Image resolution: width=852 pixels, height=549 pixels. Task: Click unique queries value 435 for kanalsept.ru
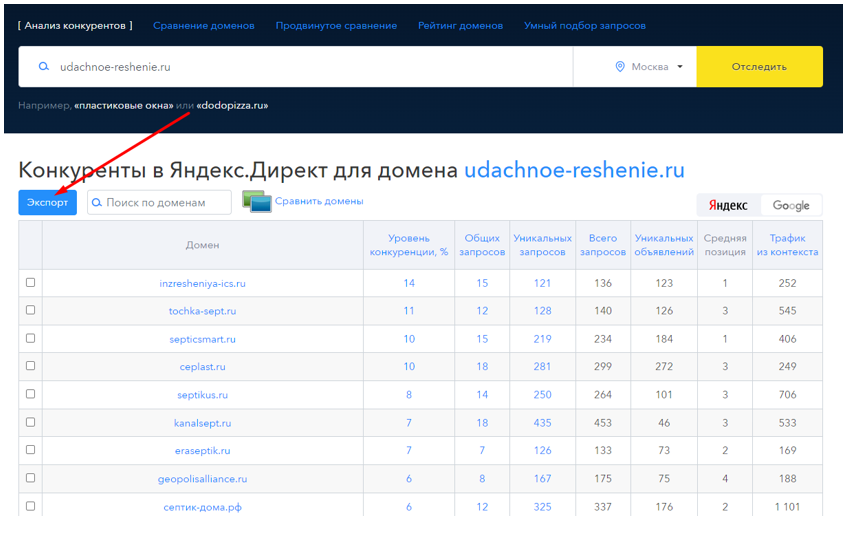[542, 423]
